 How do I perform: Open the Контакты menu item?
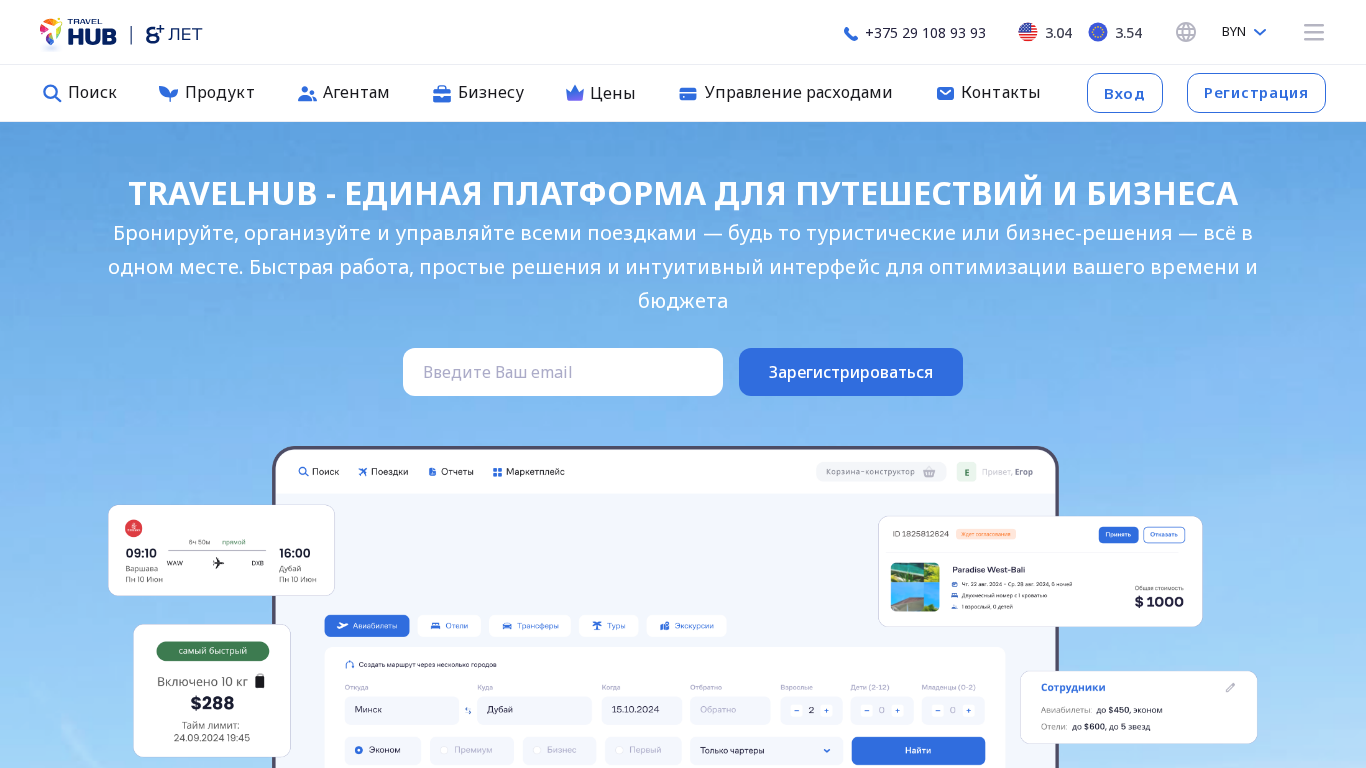[x=988, y=93]
